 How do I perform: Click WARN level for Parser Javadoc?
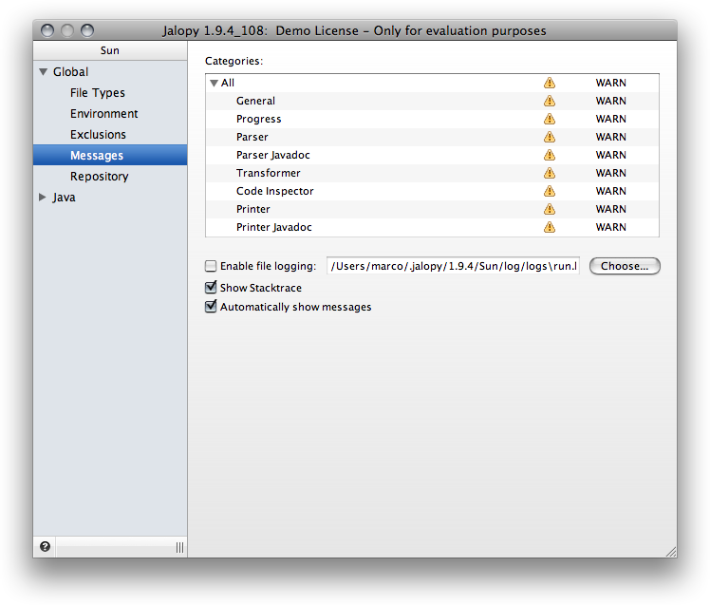(611, 155)
